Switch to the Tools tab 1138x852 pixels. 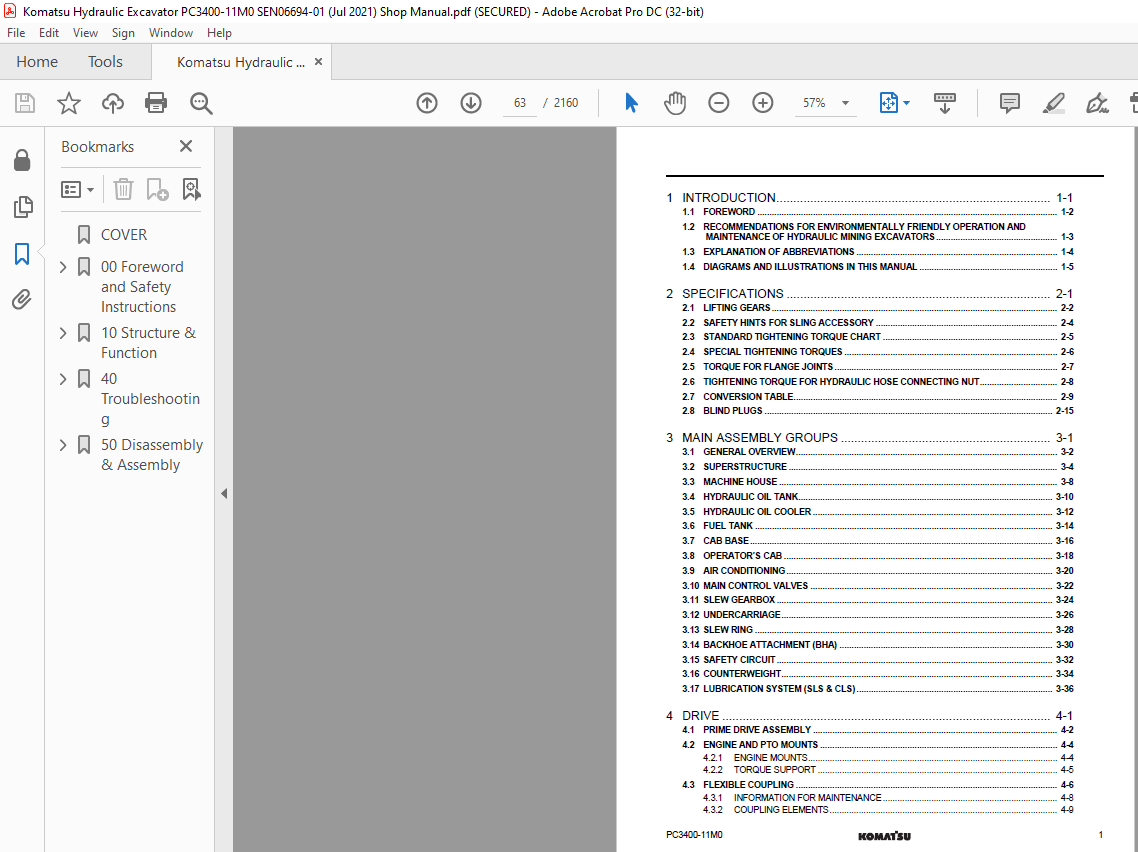[x=105, y=62]
